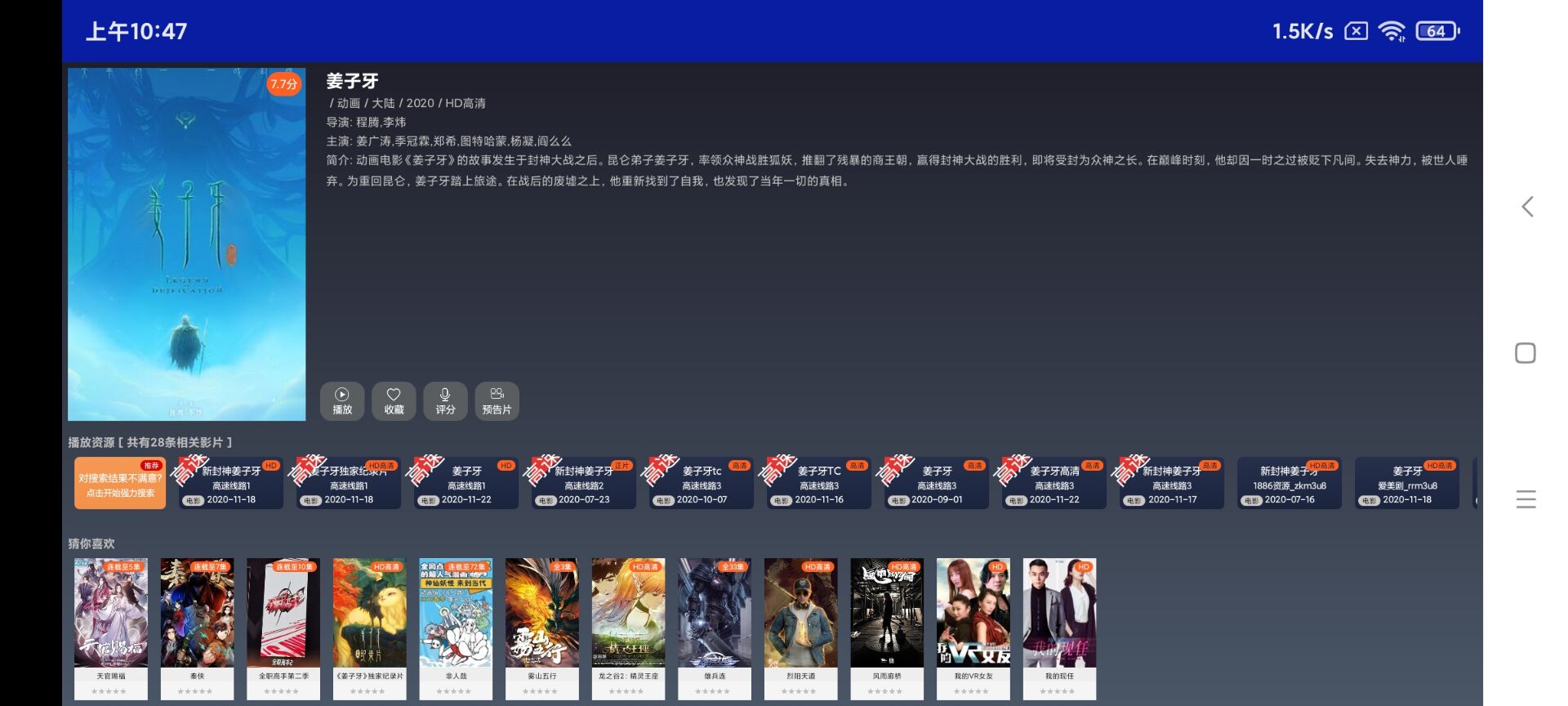Click the 主演 cast line
Screen dimensions: 1568x706
(x=449, y=141)
